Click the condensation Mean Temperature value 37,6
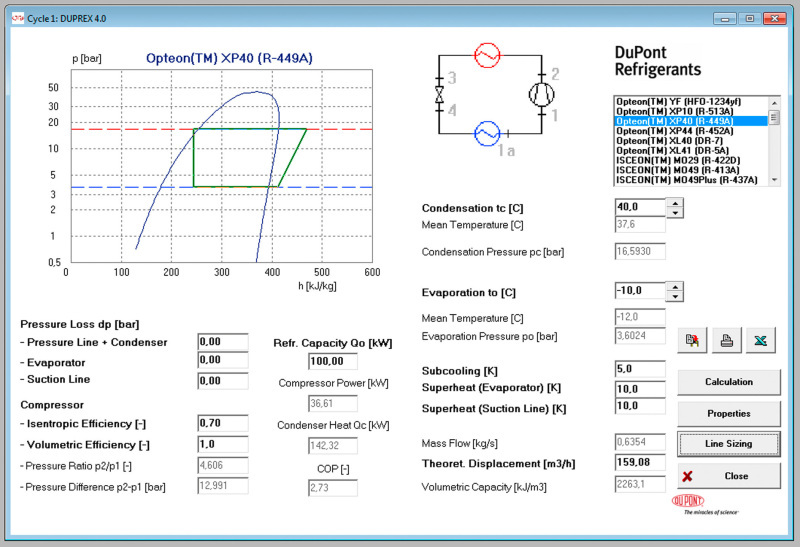This screenshot has width=800, height=547. pyautogui.click(x=640, y=224)
